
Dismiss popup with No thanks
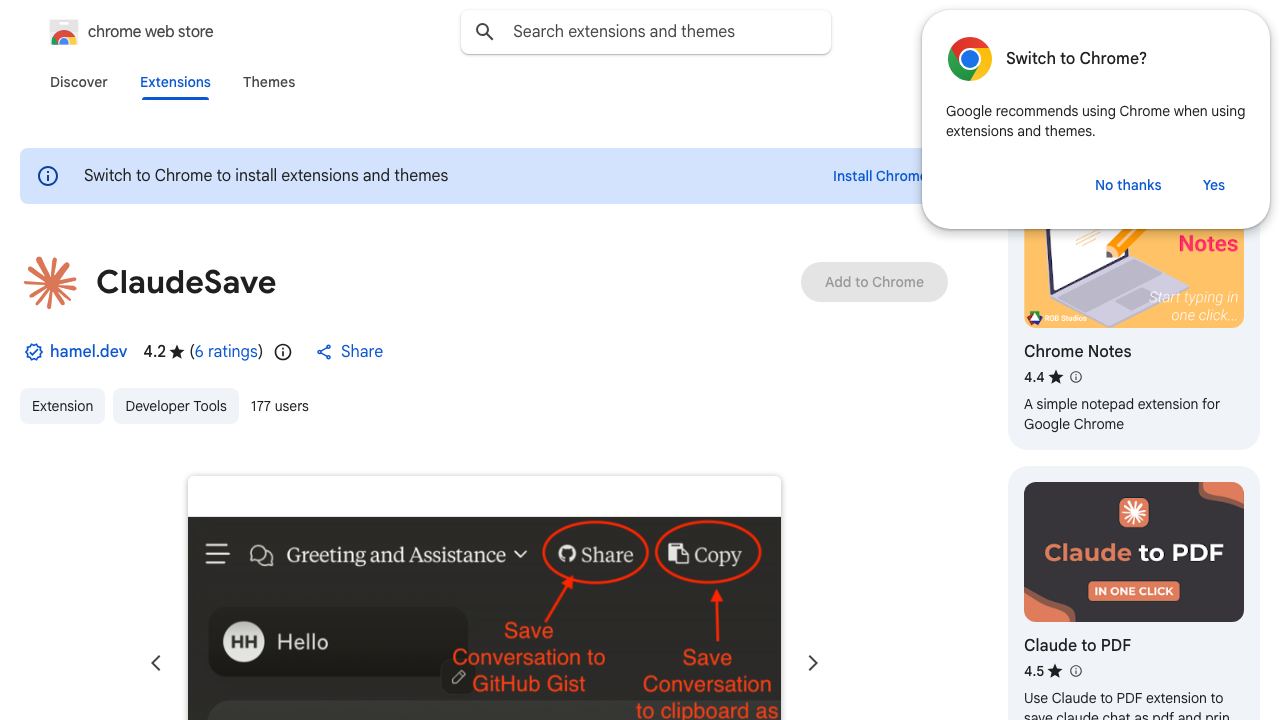[x=1128, y=185]
